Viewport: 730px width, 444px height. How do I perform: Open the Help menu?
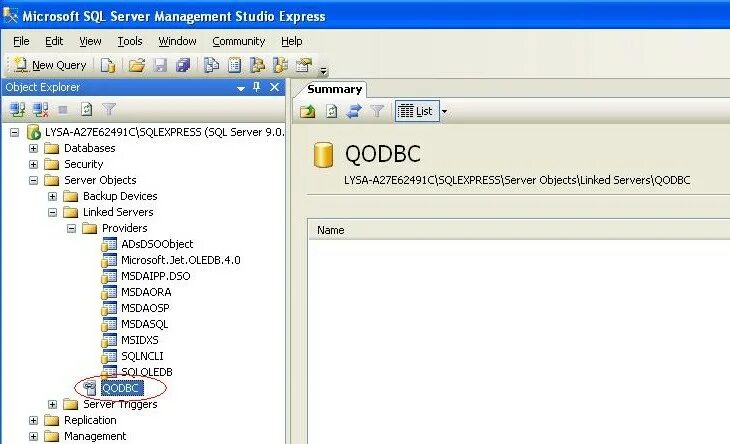point(291,41)
